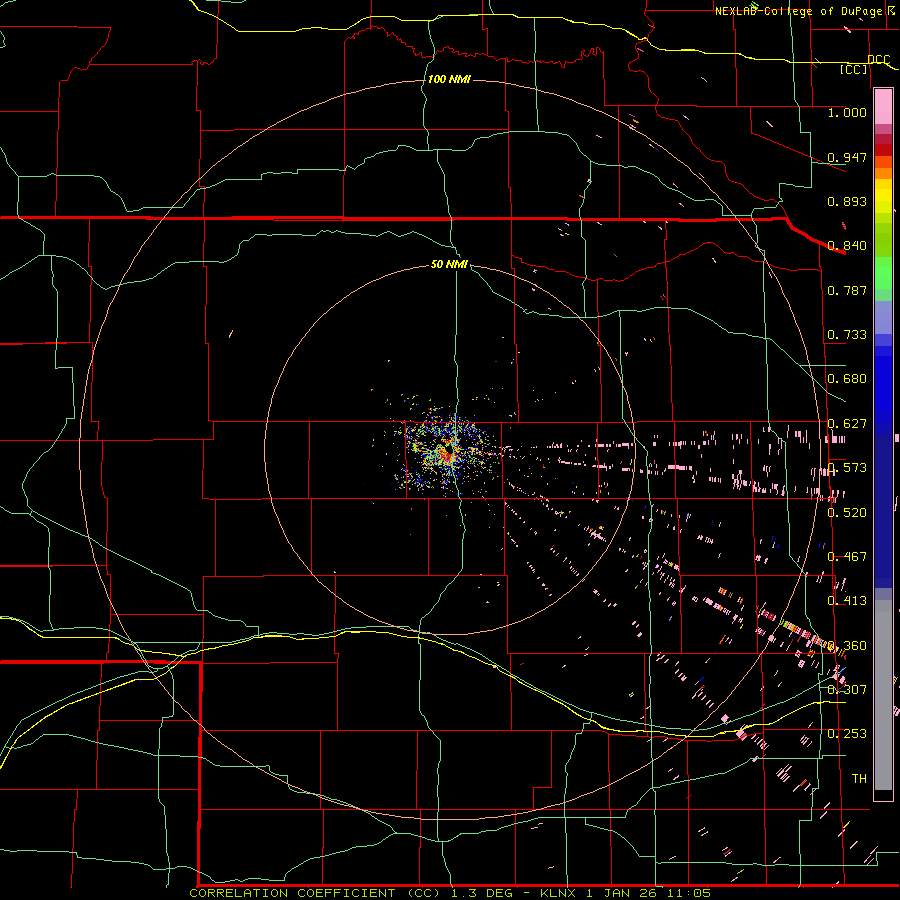Click the CORRELATION COEFFICIENT (CC) caption text
This screenshot has height=900, width=900.
click(x=316, y=893)
